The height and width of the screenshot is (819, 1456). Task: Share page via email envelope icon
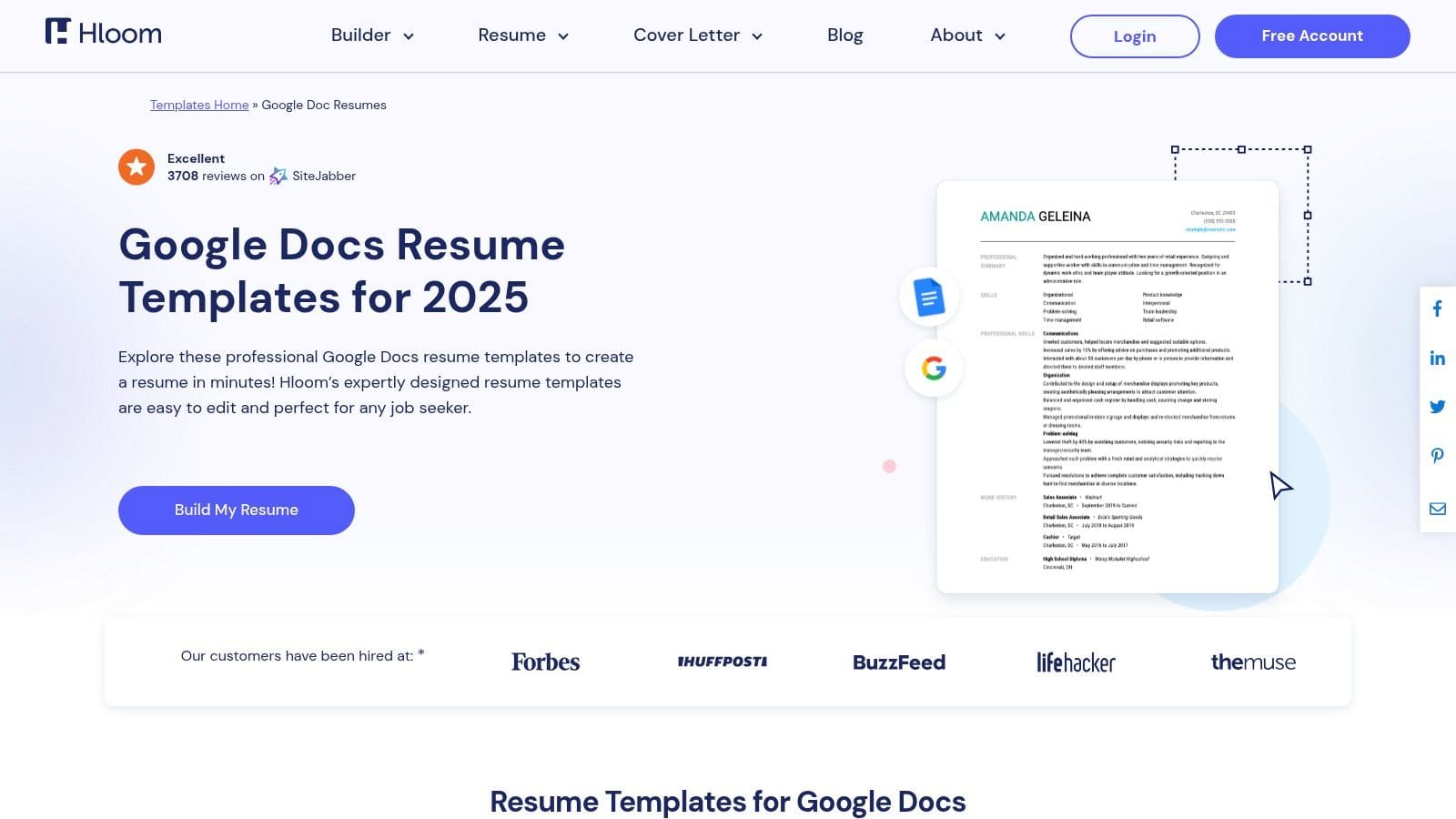pos(1437,509)
